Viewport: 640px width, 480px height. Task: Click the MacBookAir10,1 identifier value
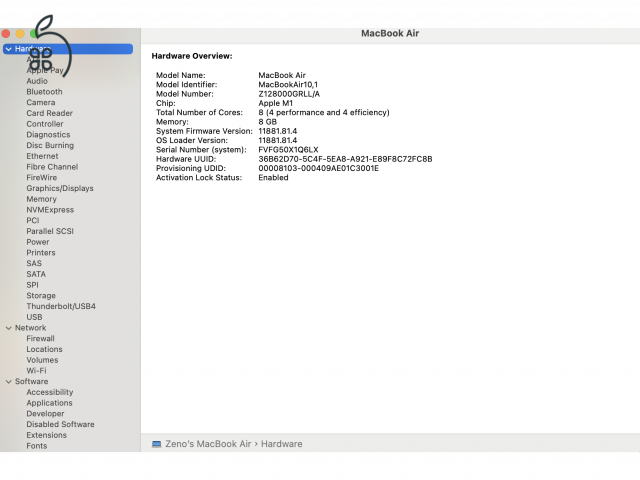288,84
